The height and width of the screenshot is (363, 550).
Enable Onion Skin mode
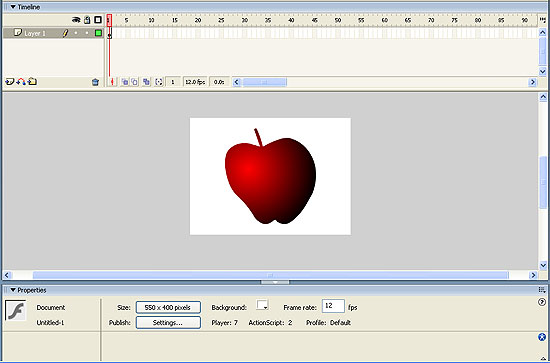[125, 82]
